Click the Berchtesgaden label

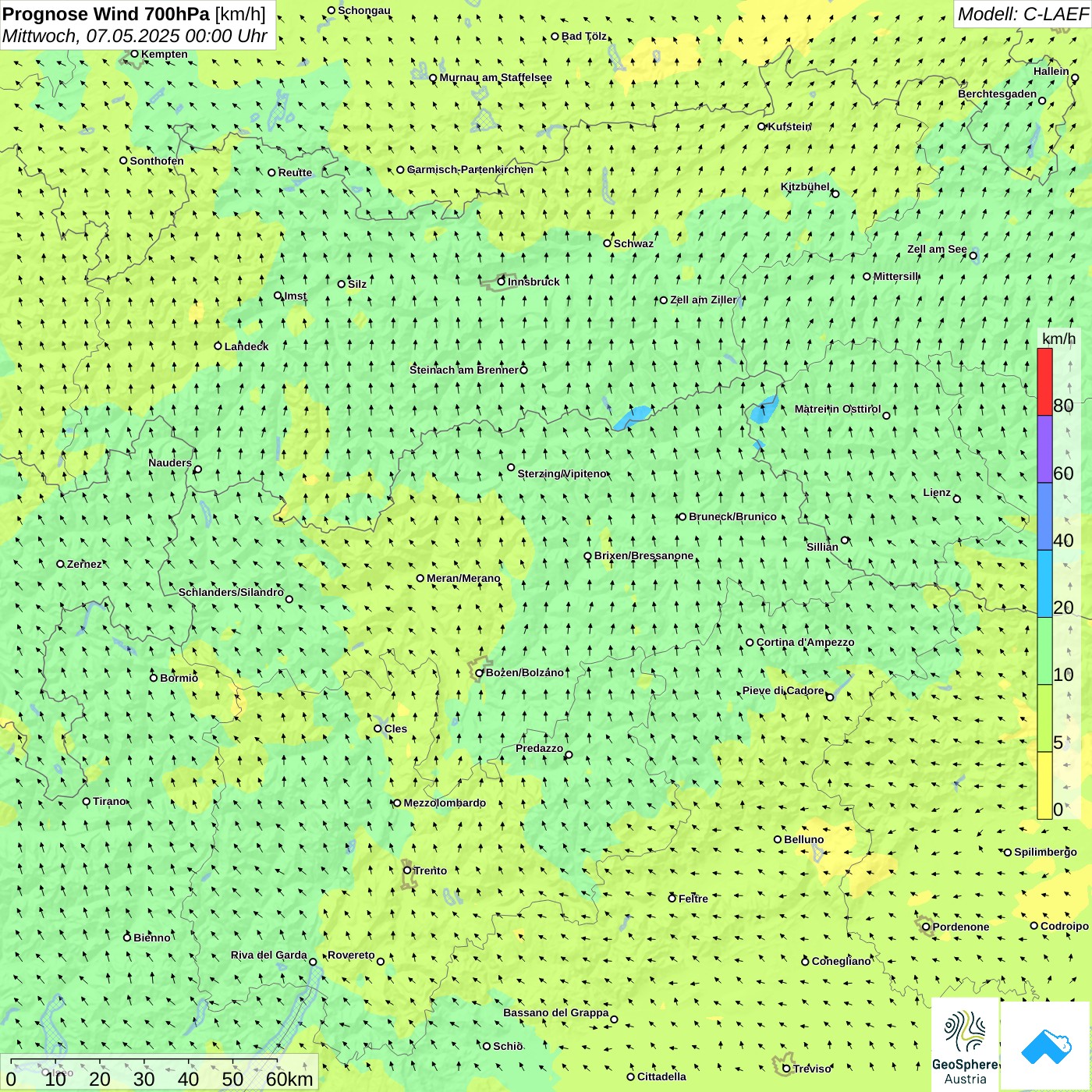tap(998, 94)
